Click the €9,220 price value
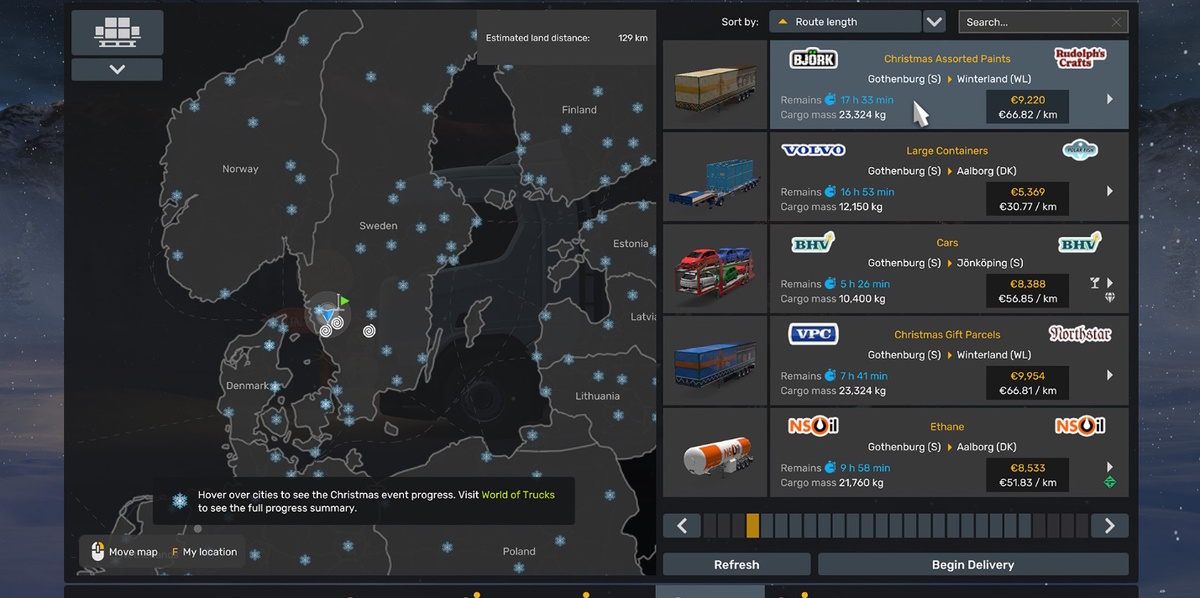1200x598 pixels. click(x=1028, y=100)
